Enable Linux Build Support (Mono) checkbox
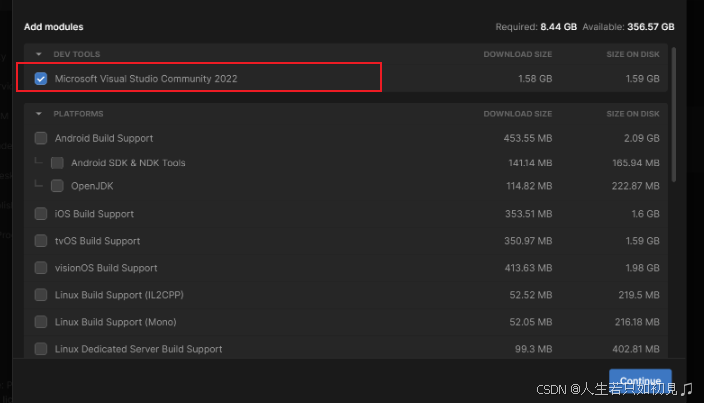 [x=41, y=322]
